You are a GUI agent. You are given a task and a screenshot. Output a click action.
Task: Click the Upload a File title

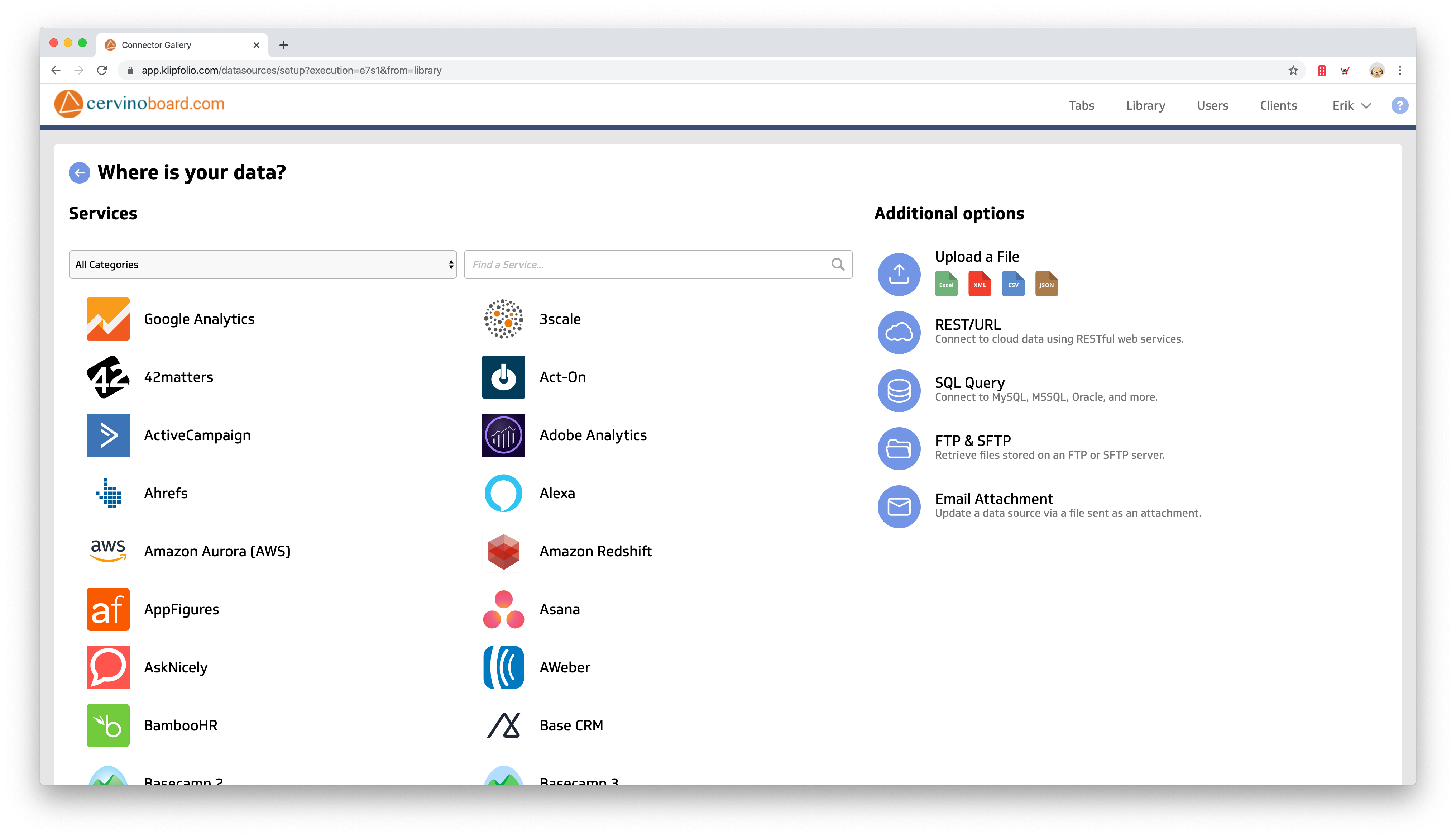click(x=976, y=257)
